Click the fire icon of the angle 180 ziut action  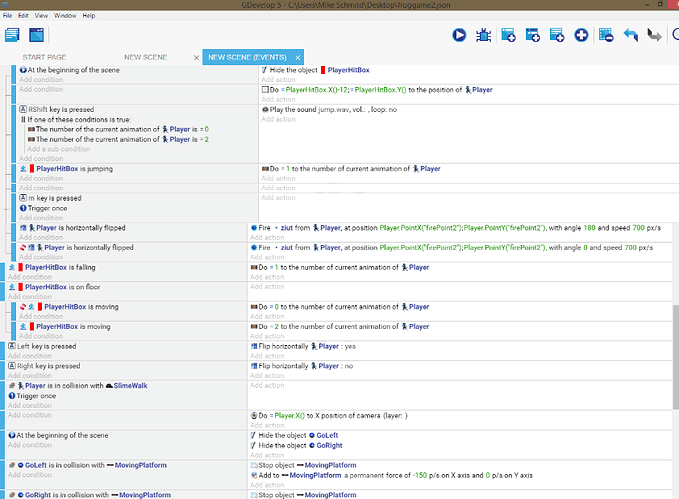click(254, 227)
